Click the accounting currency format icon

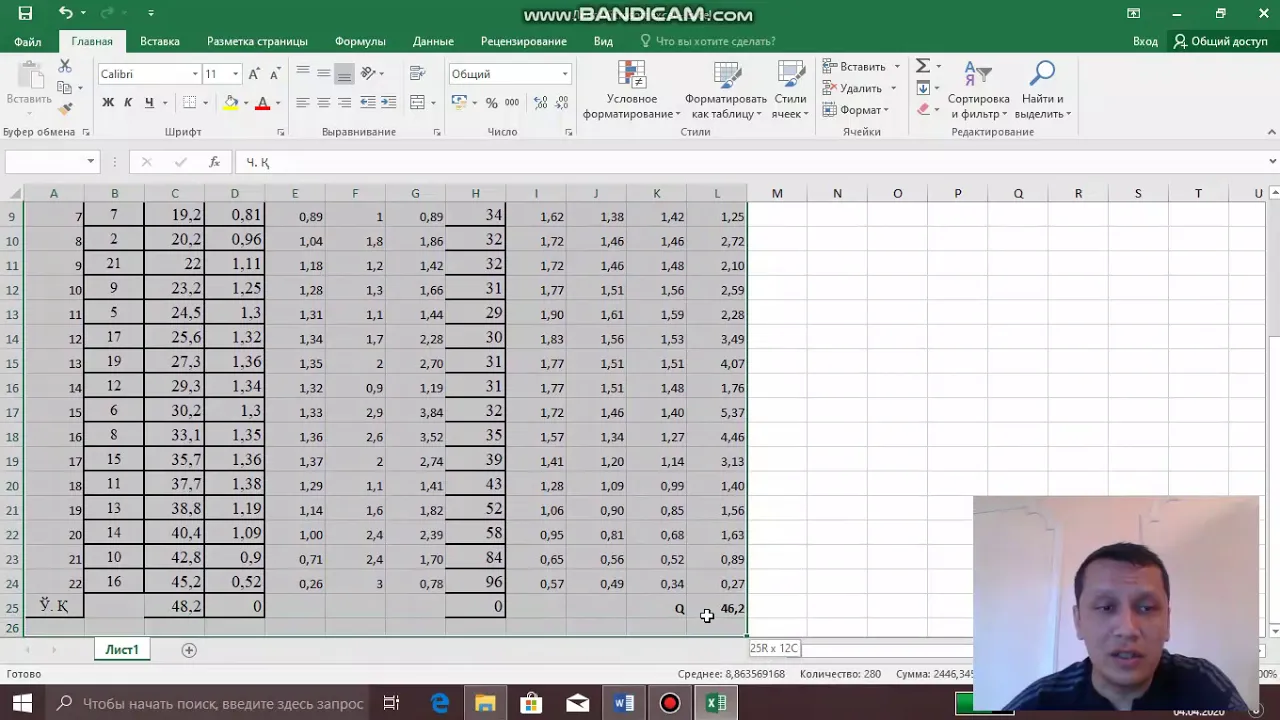click(x=459, y=103)
